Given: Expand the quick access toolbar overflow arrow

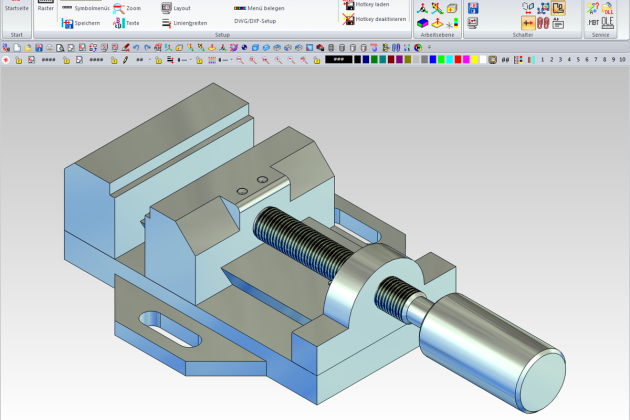Looking at the screenshot, I should tap(429, 47).
